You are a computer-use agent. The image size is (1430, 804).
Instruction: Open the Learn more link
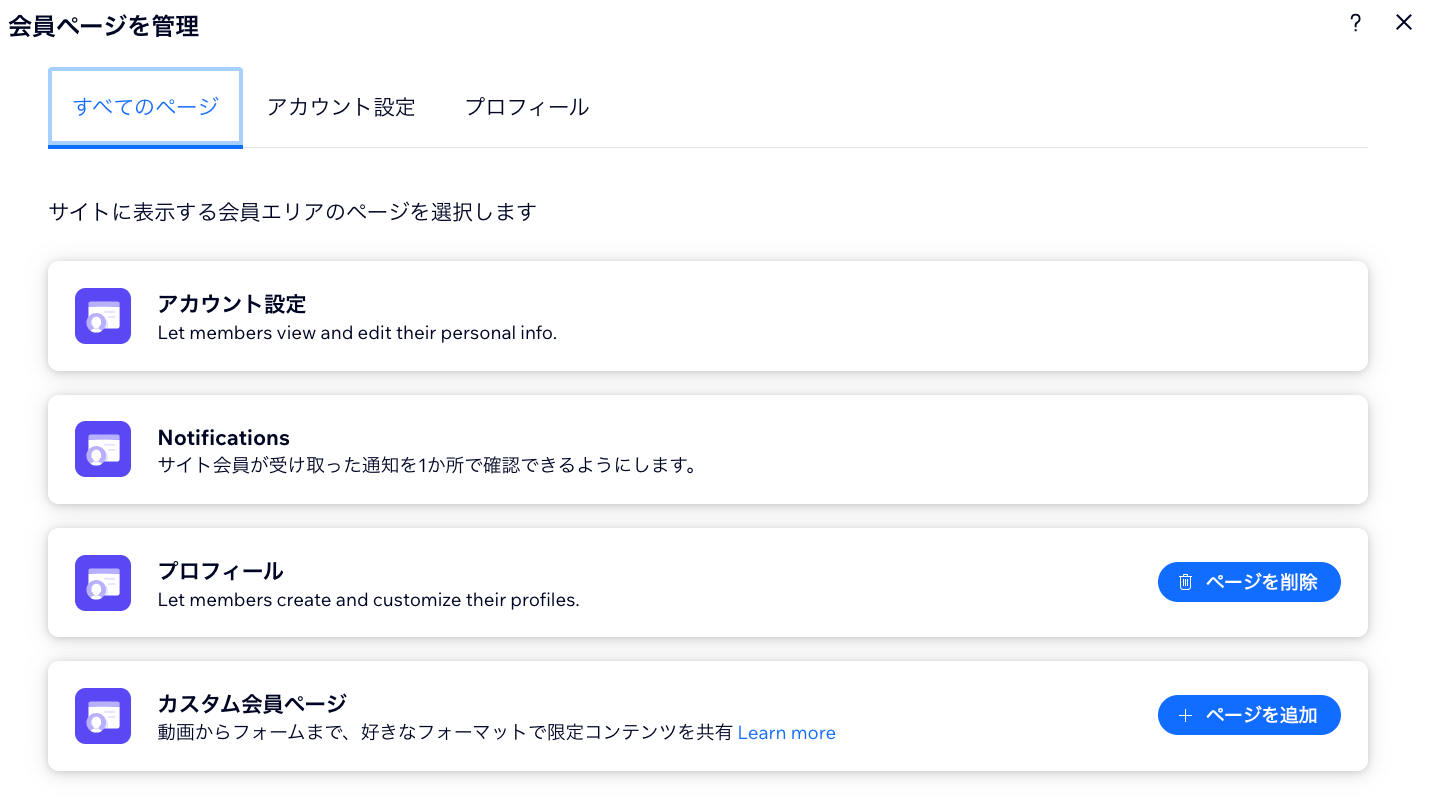pos(786,733)
